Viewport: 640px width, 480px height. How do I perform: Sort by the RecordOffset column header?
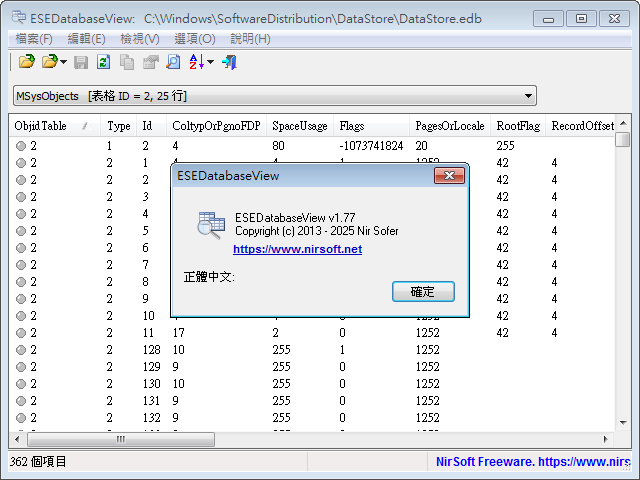pyautogui.click(x=582, y=126)
